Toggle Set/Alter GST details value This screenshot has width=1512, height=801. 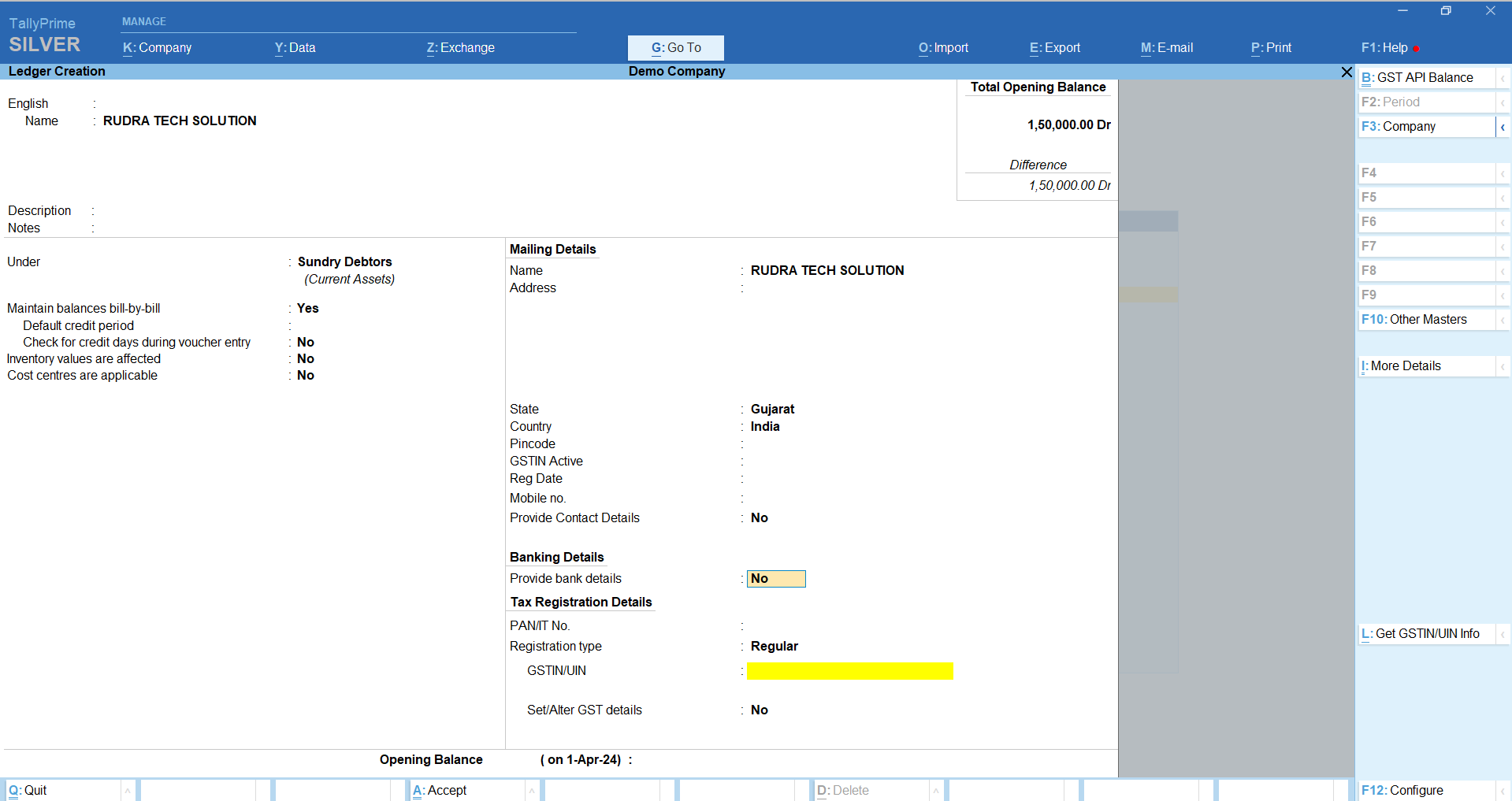759,710
